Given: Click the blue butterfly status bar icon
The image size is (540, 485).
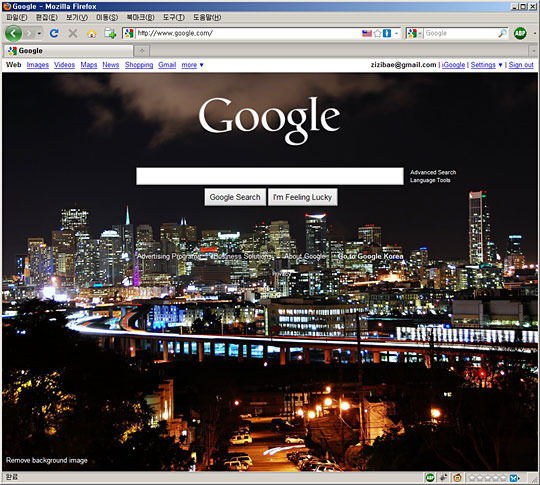Looking at the screenshot, I should tap(513, 478).
